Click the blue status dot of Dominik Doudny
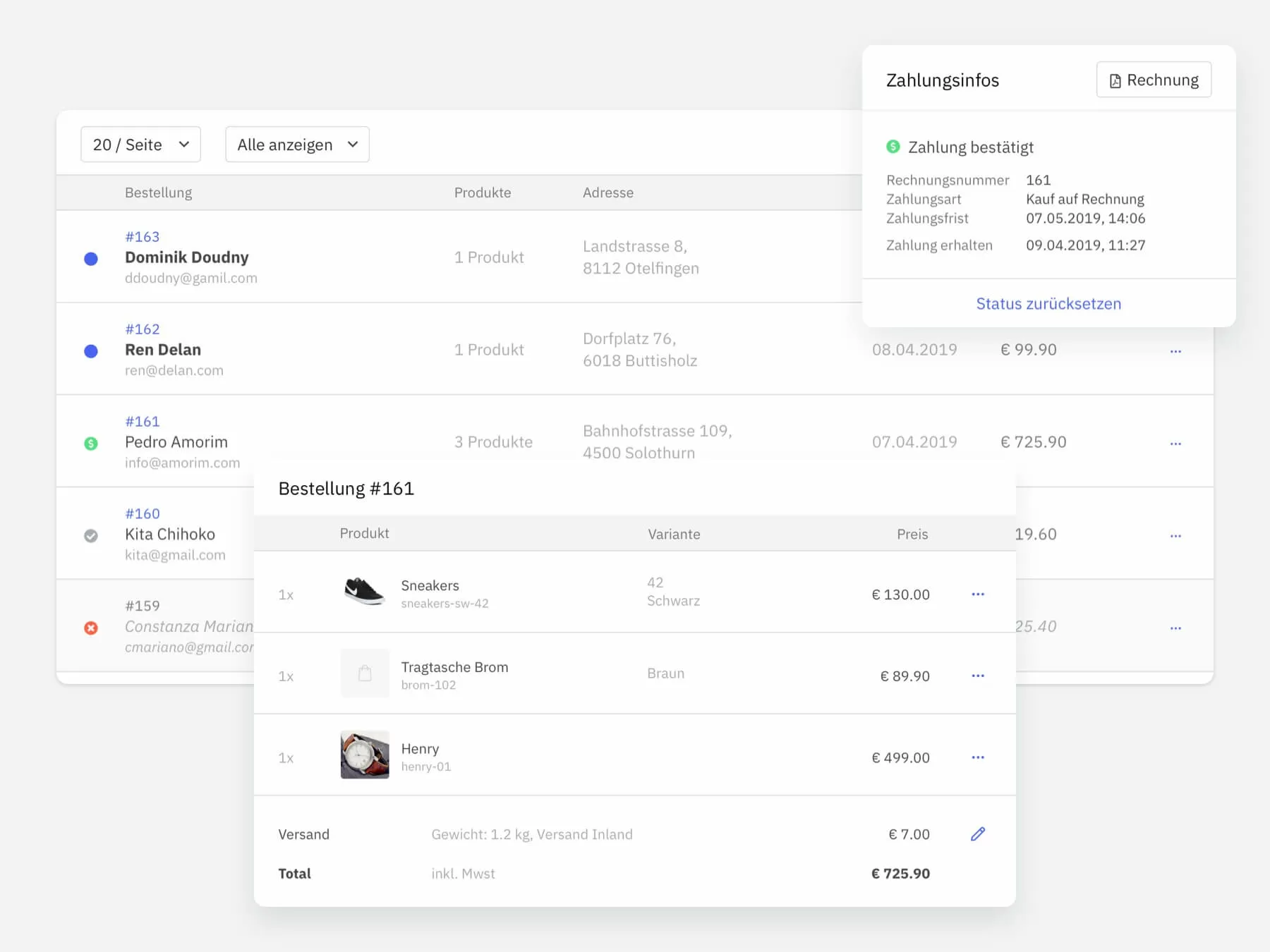The image size is (1270, 952). (x=91, y=259)
